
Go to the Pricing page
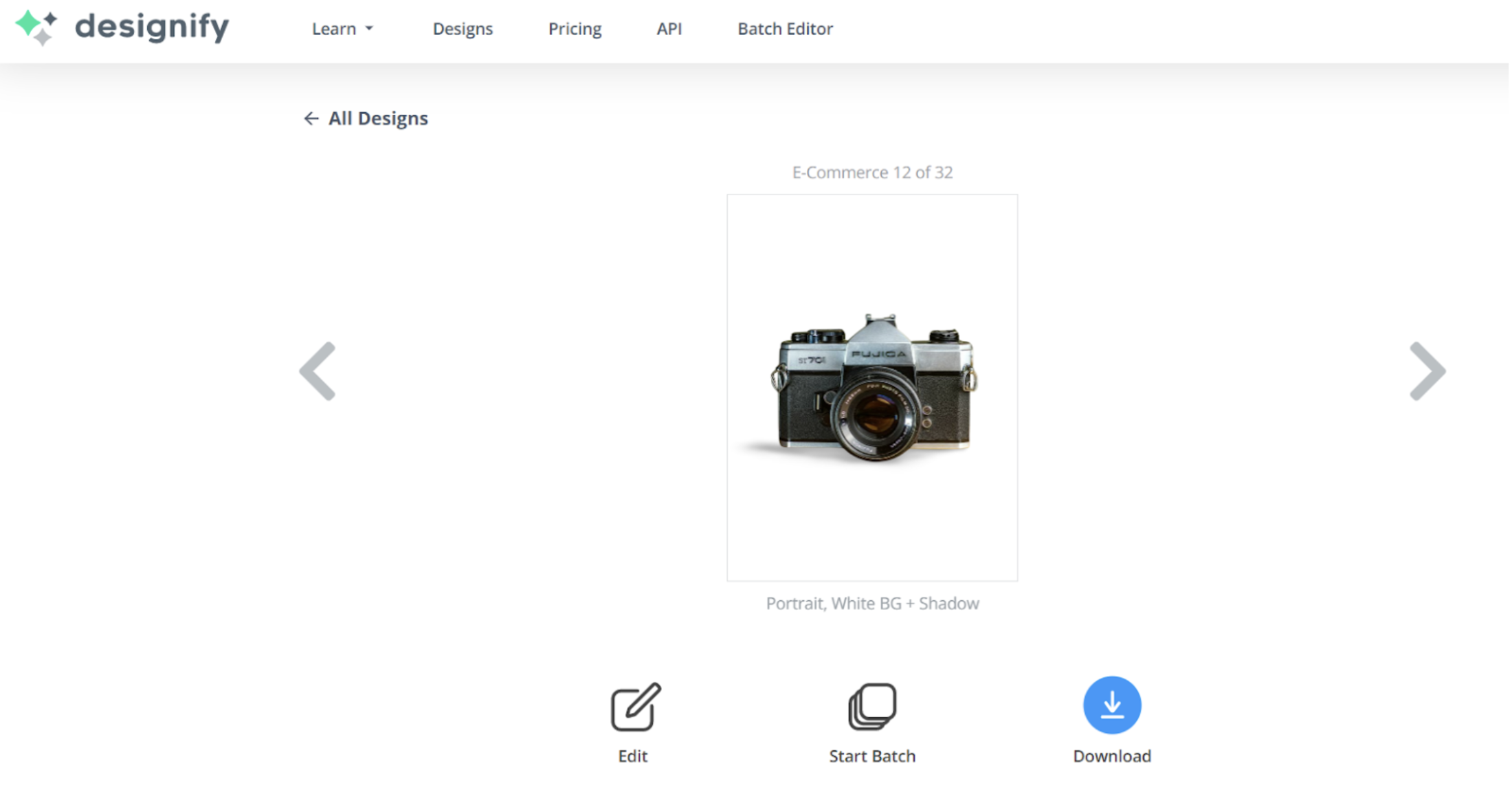(575, 29)
